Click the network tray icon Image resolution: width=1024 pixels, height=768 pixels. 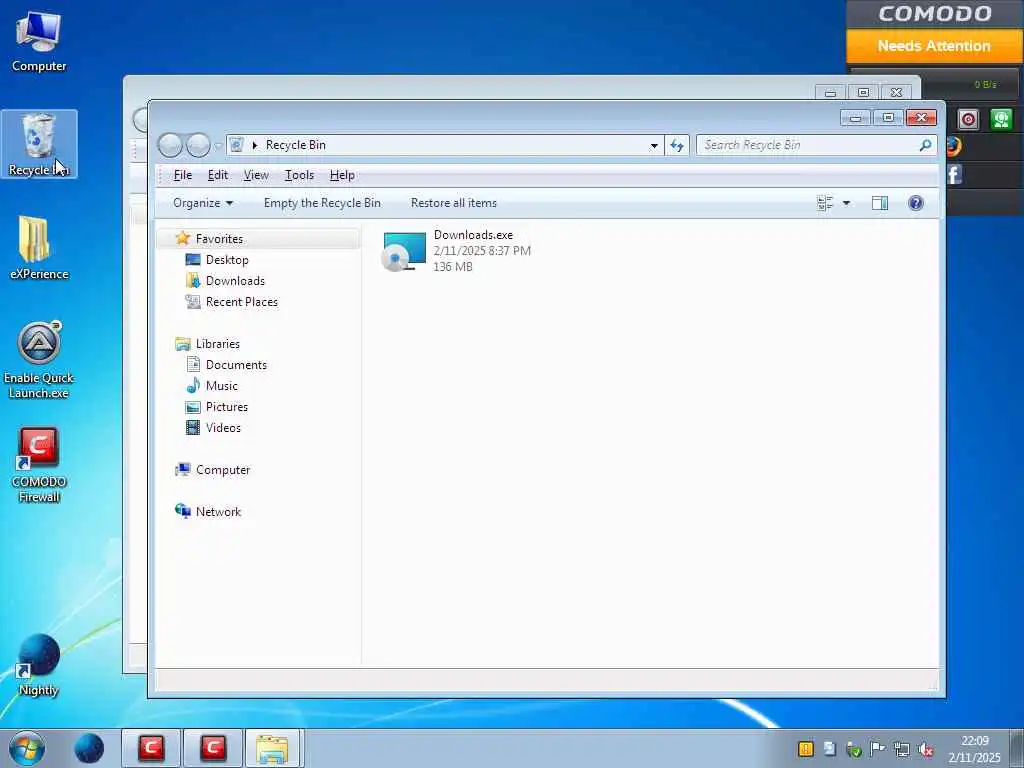902,749
